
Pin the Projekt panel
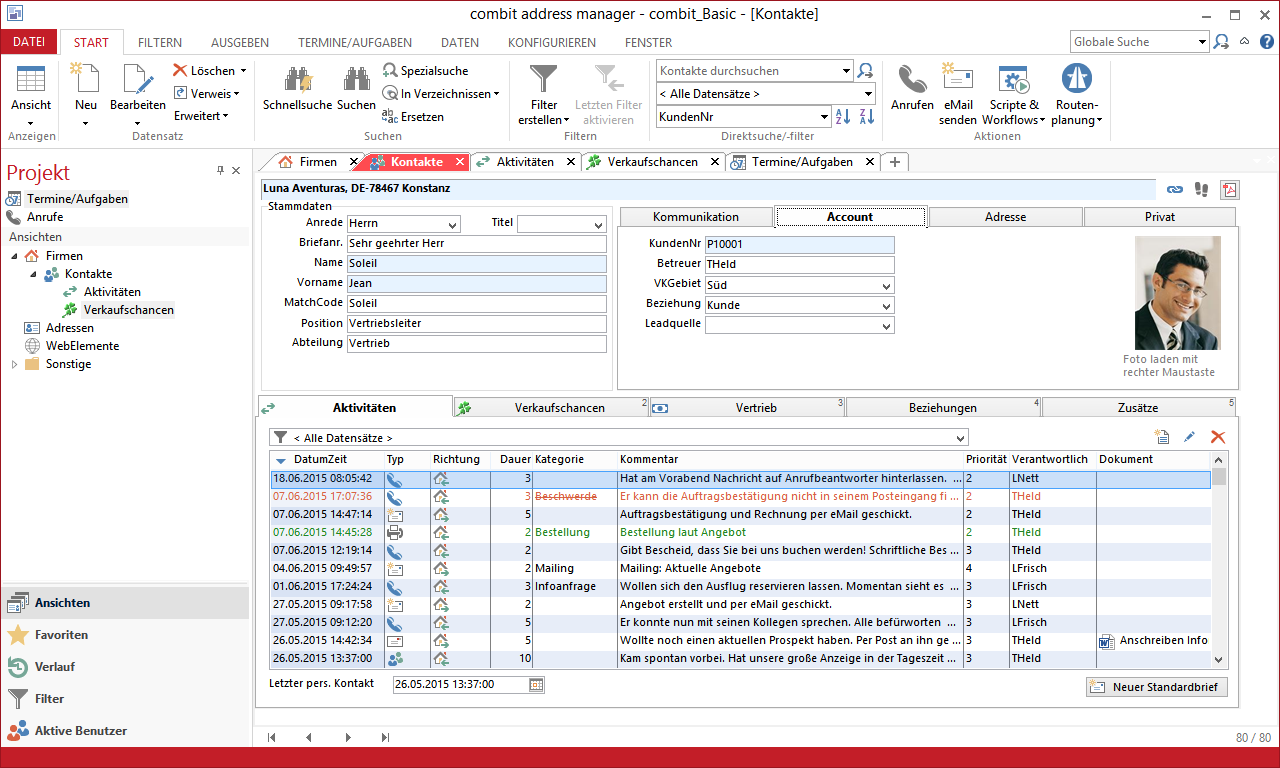pyautogui.click(x=219, y=170)
